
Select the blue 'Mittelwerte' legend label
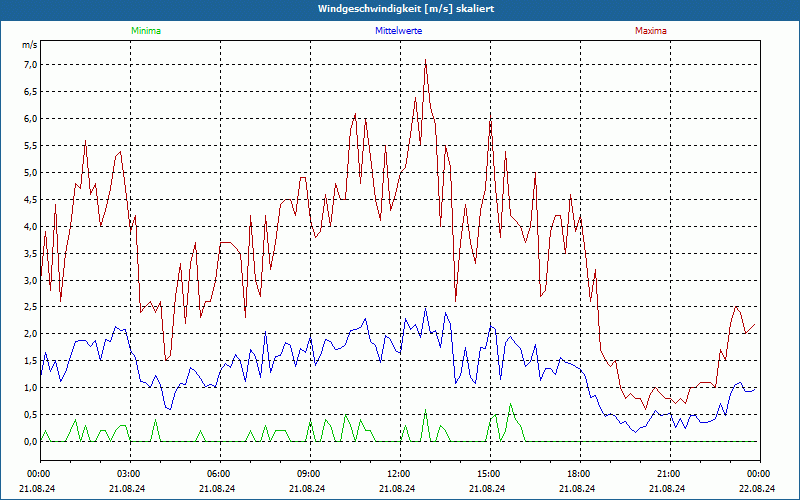click(398, 31)
